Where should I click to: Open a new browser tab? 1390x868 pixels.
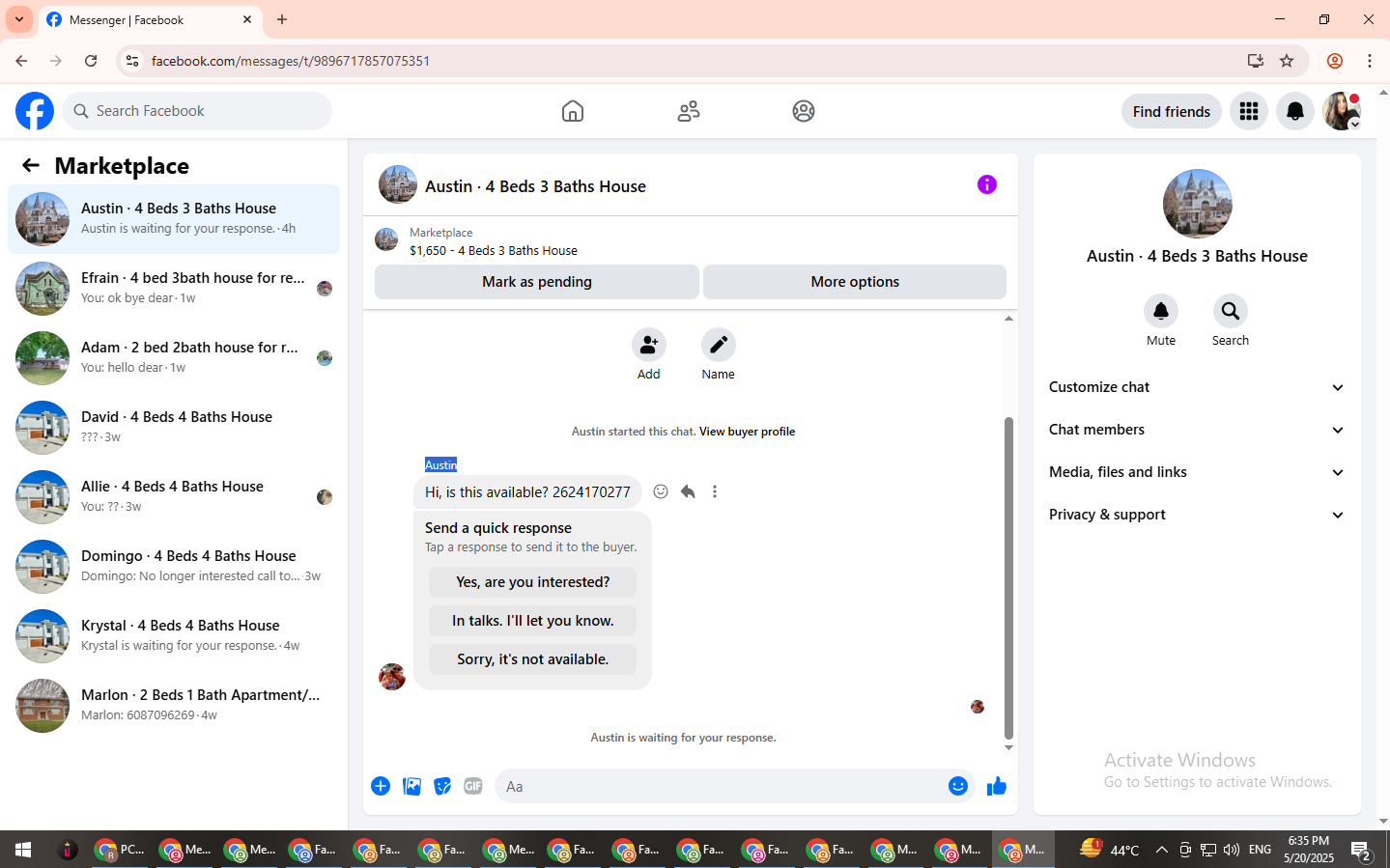[282, 19]
